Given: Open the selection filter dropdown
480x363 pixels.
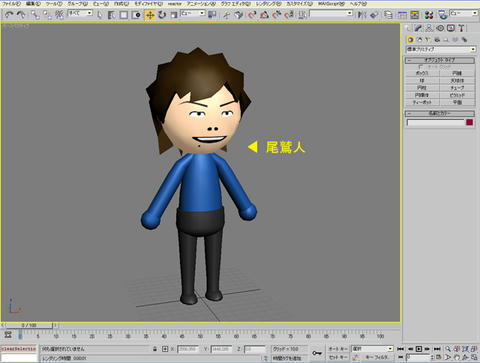Looking at the screenshot, I should pos(80,13).
